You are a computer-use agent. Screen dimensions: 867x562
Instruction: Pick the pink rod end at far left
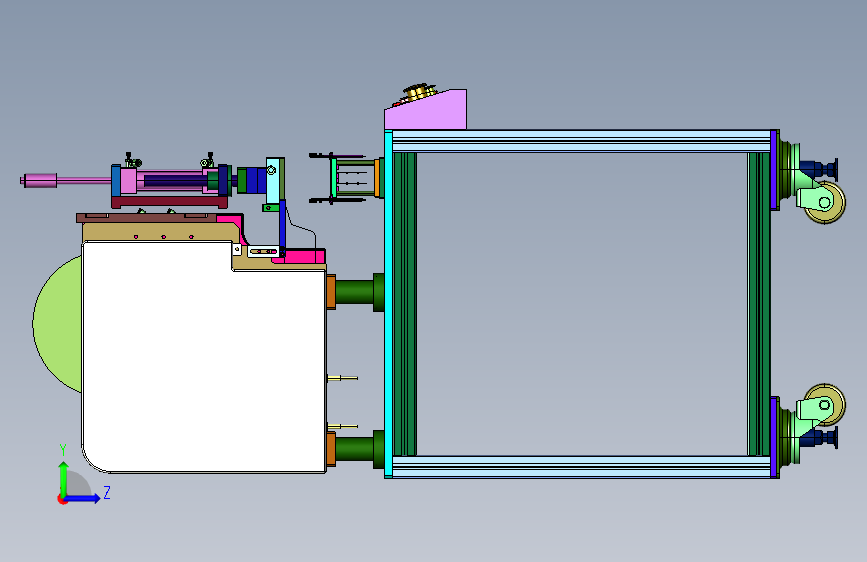(x=39, y=180)
